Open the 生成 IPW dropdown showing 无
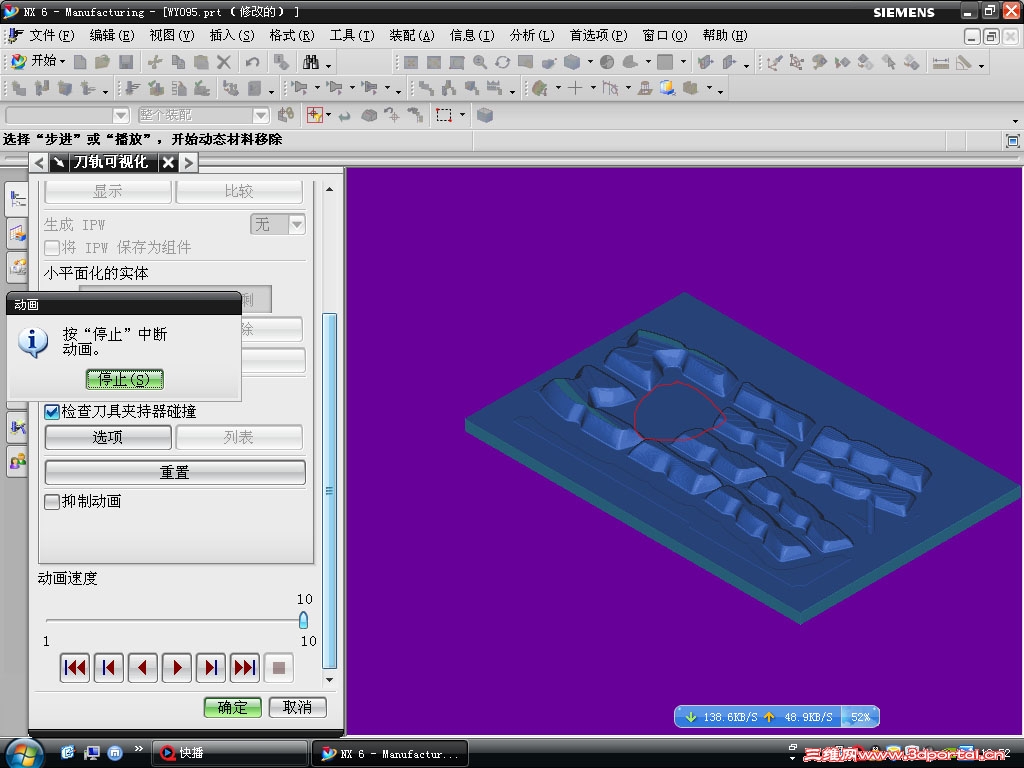Screen dimensions: 1024x768 point(278,225)
